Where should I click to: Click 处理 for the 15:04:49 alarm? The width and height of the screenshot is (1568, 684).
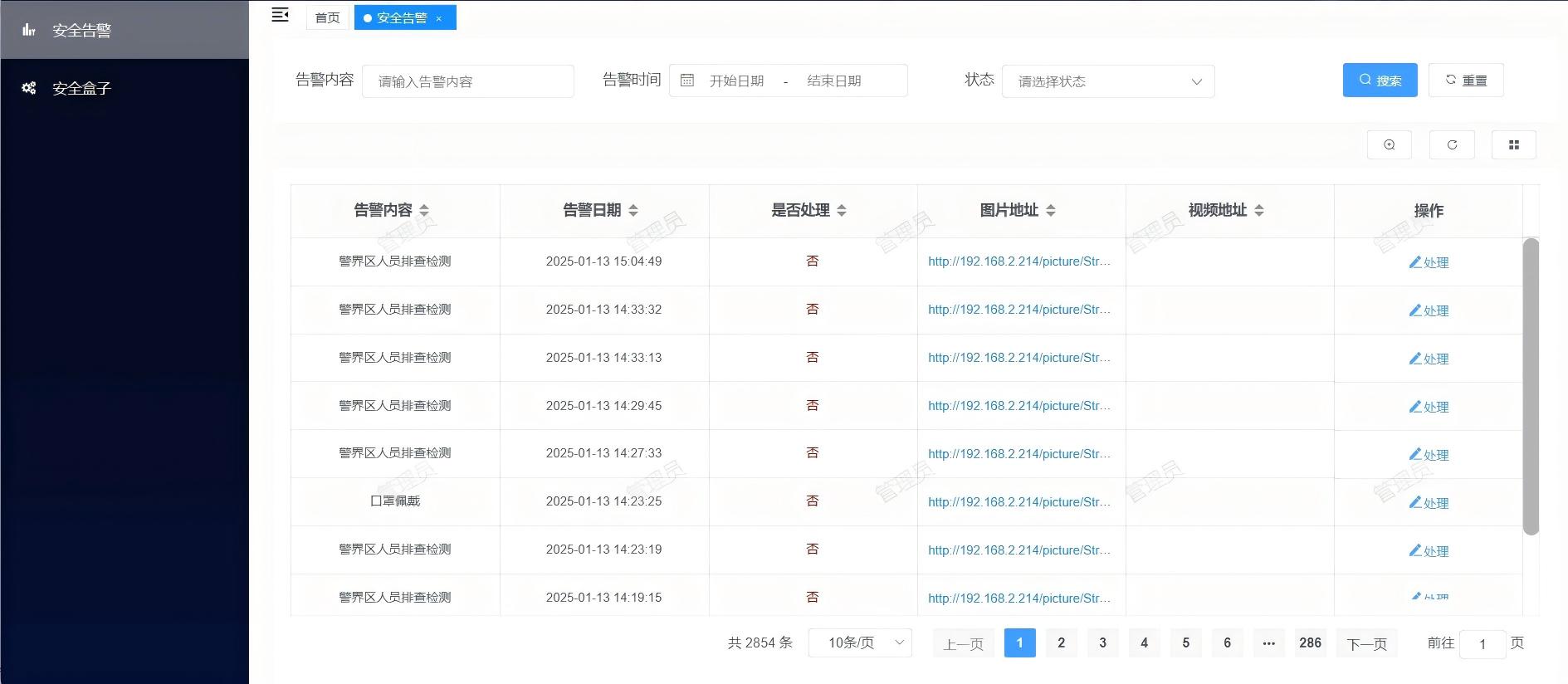tap(1429, 262)
